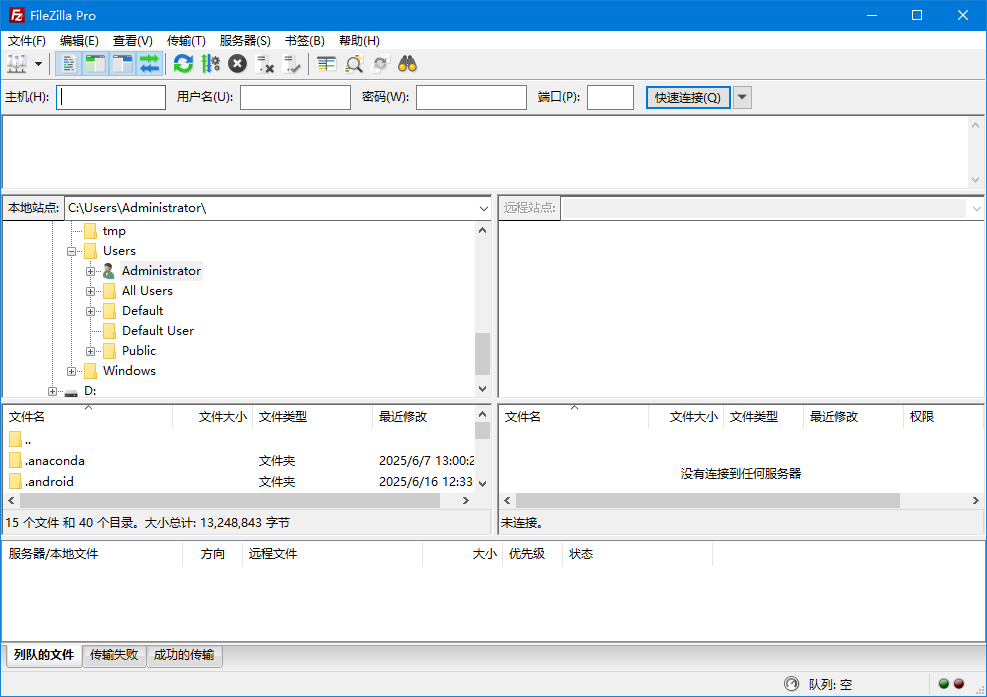Refresh the file and folder lists

[183, 64]
